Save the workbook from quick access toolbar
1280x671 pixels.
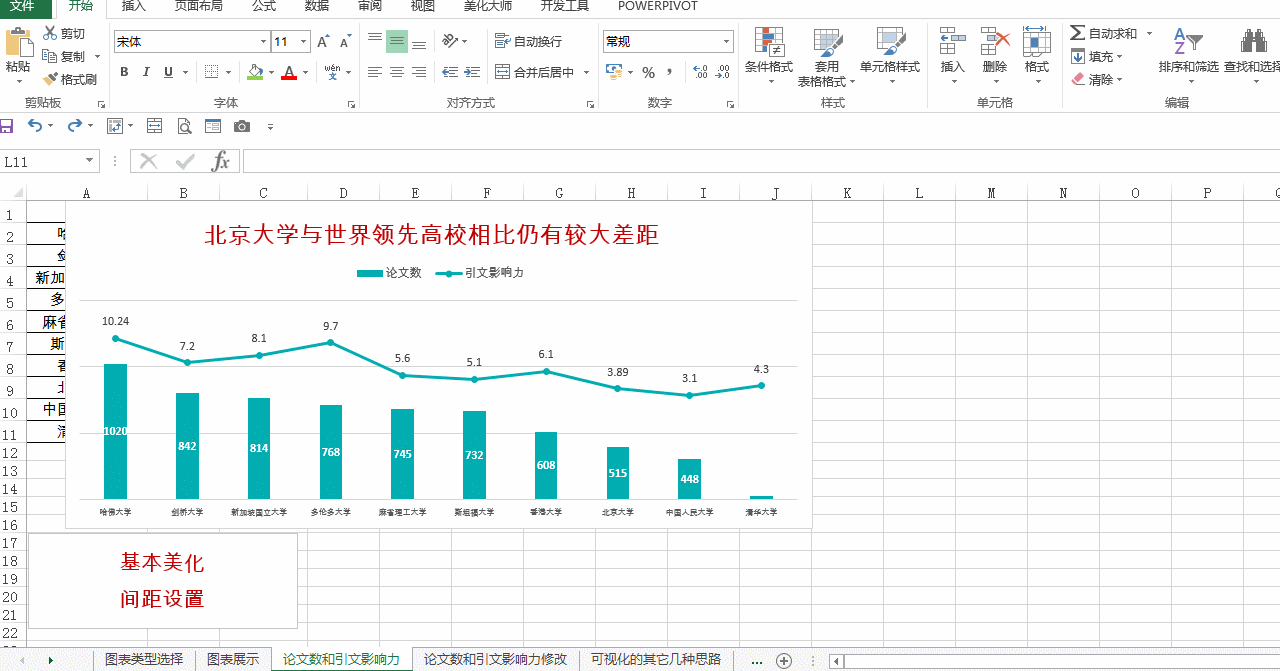coord(6,126)
